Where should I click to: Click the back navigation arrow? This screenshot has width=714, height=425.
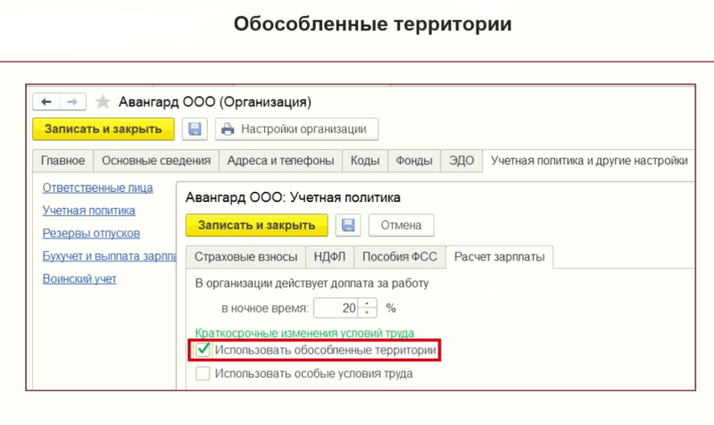click(46, 102)
